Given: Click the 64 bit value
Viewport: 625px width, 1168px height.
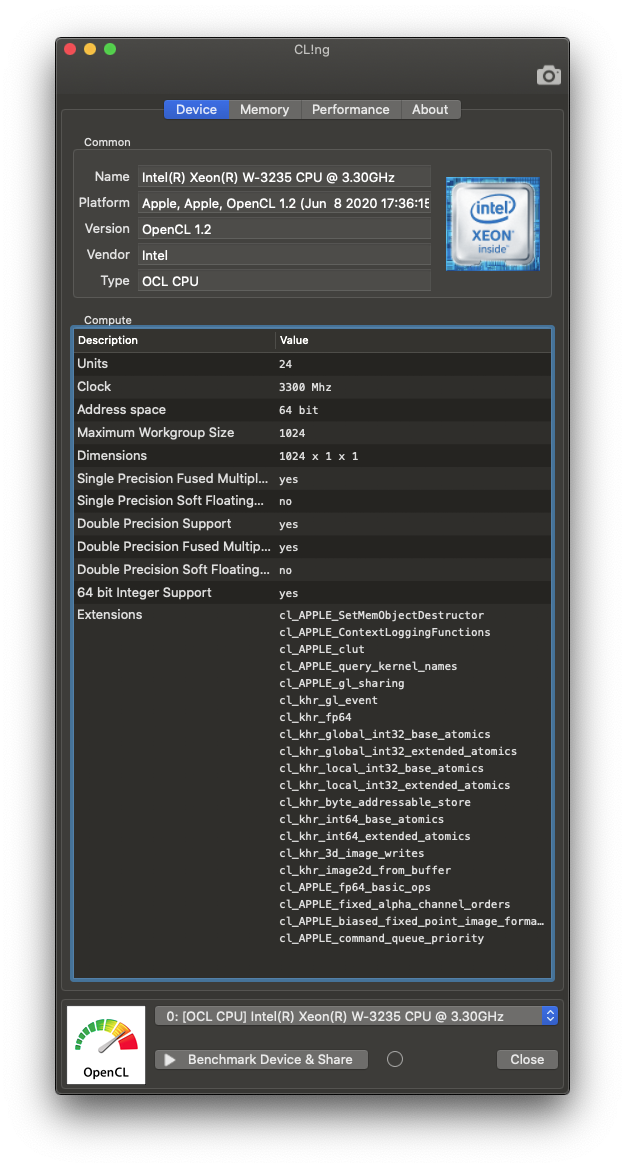Looking at the screenshot, I should coord(299,410).
